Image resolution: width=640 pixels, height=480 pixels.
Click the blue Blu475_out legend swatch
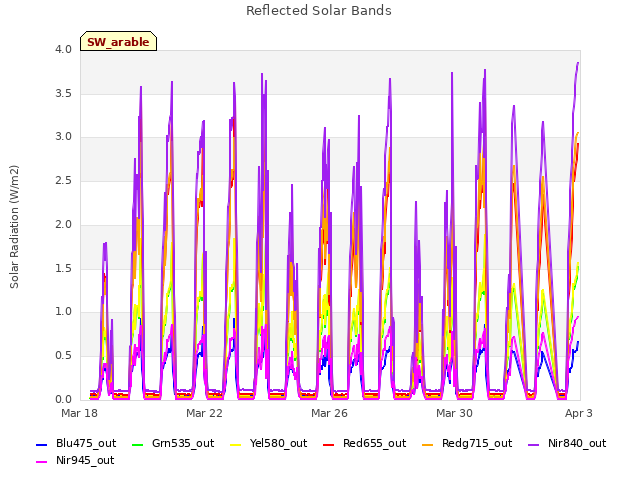[42, 444]
